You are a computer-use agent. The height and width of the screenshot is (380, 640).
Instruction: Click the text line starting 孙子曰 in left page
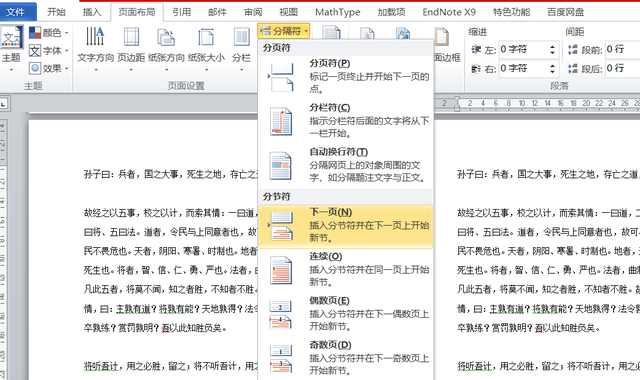(171, 175)
